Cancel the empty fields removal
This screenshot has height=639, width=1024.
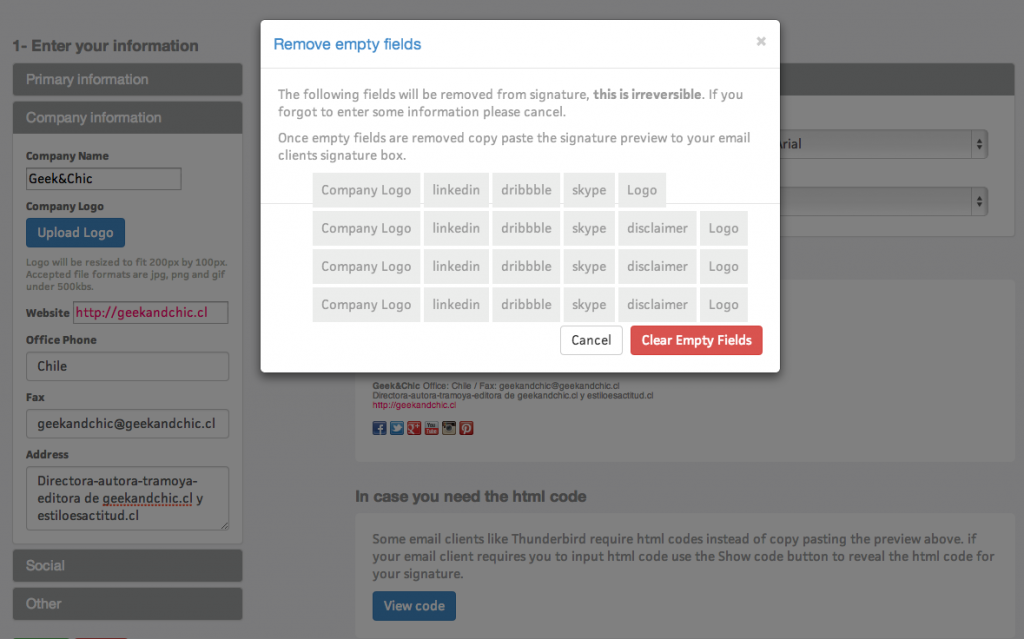[x=591, y=340]
